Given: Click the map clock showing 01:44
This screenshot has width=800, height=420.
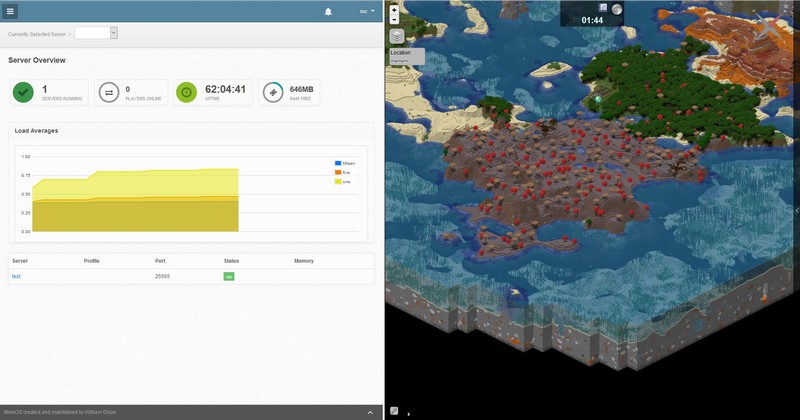Looking at the screenshot, I should [x=592, y=20].
